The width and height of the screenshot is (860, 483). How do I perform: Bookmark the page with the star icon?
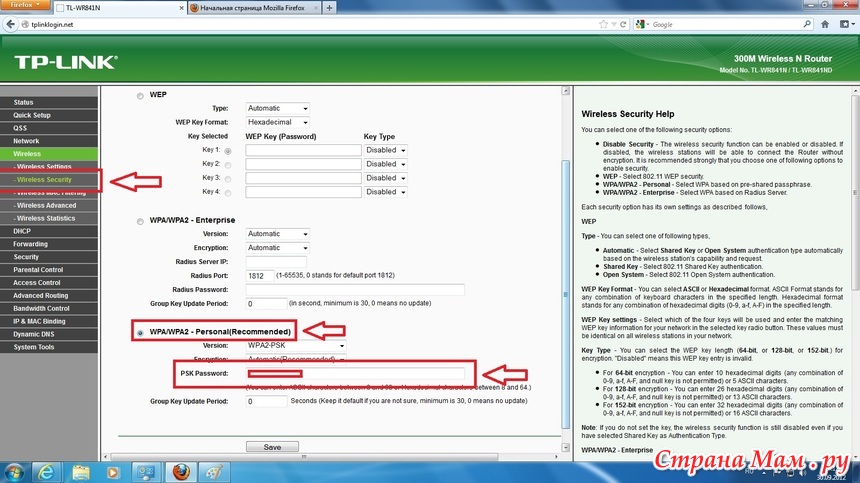tap(603, 24)
